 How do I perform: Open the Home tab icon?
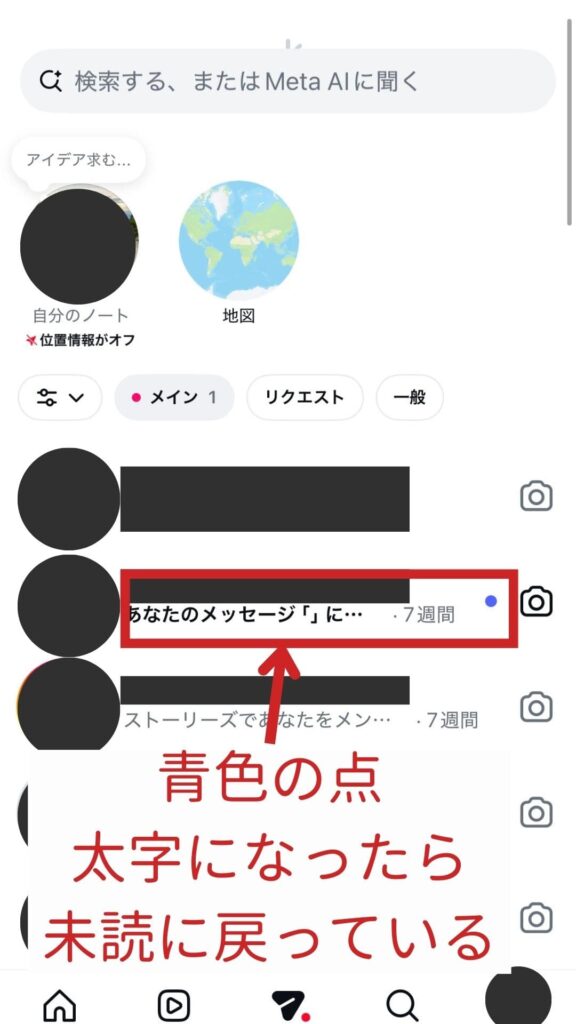pyautogui.click(x=59, y=1004)
